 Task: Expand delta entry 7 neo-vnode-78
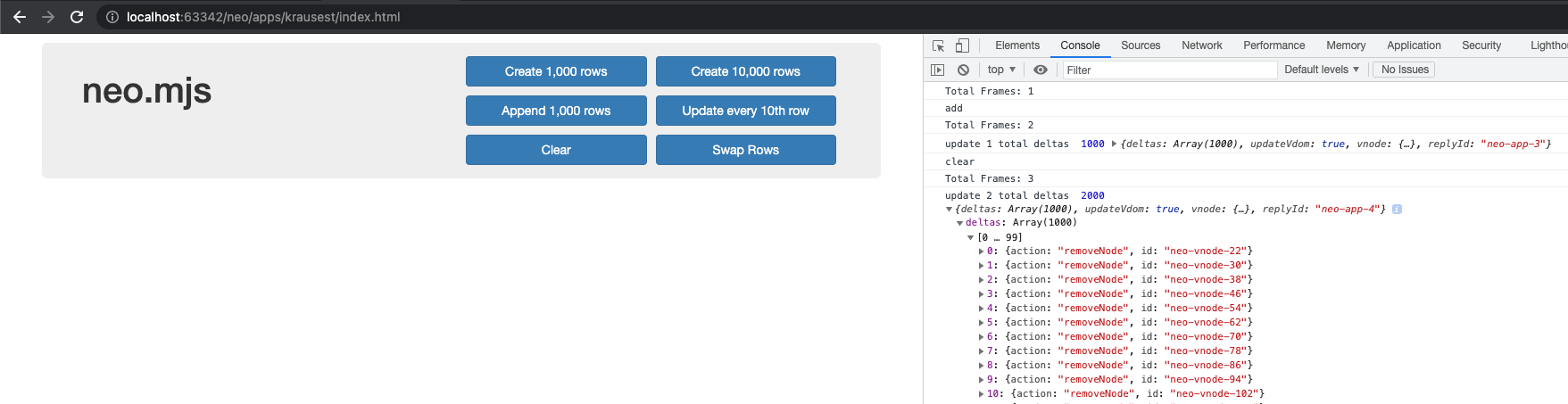pos(981,351)
